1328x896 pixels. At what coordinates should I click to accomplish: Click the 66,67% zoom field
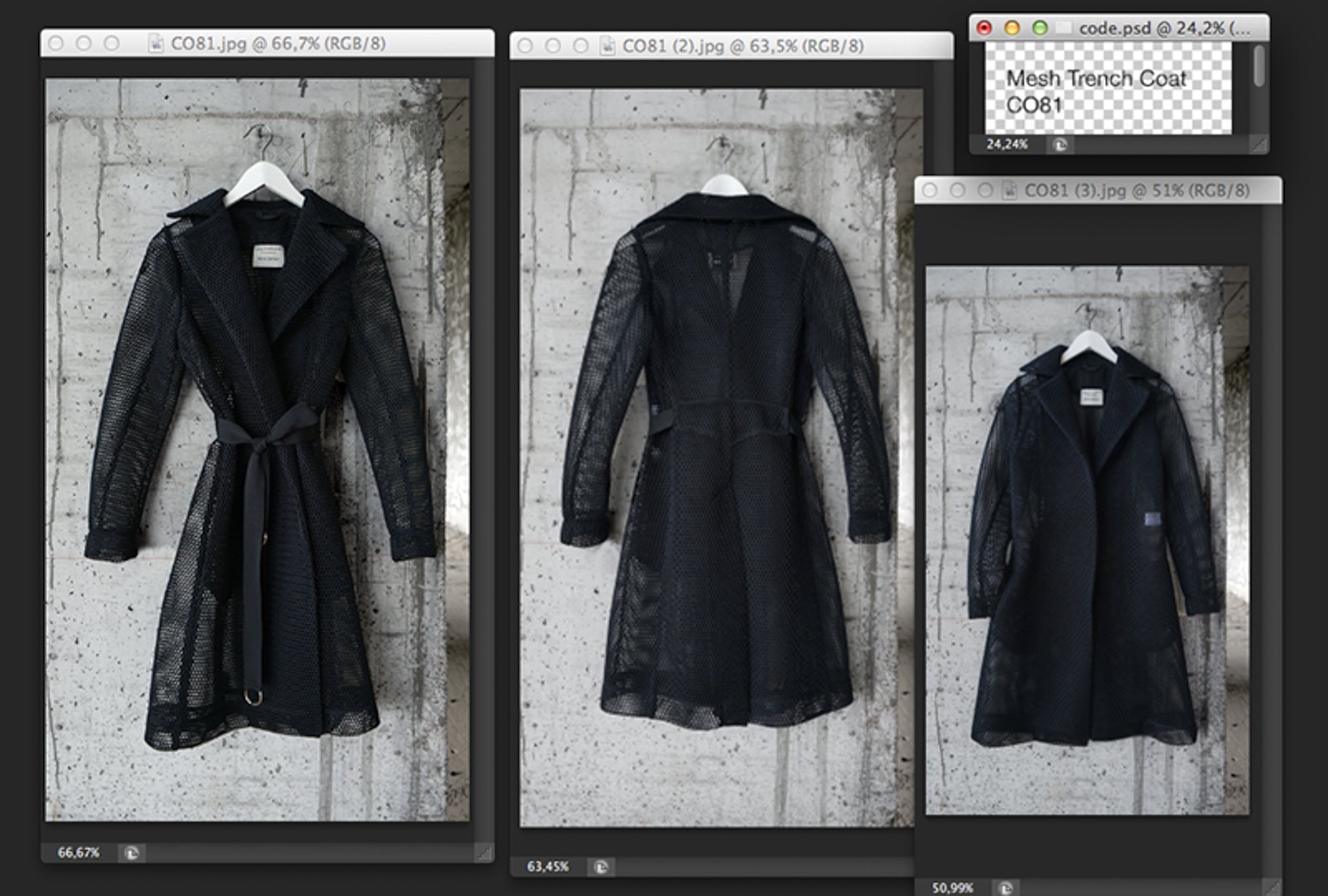(x=78, y=853)
